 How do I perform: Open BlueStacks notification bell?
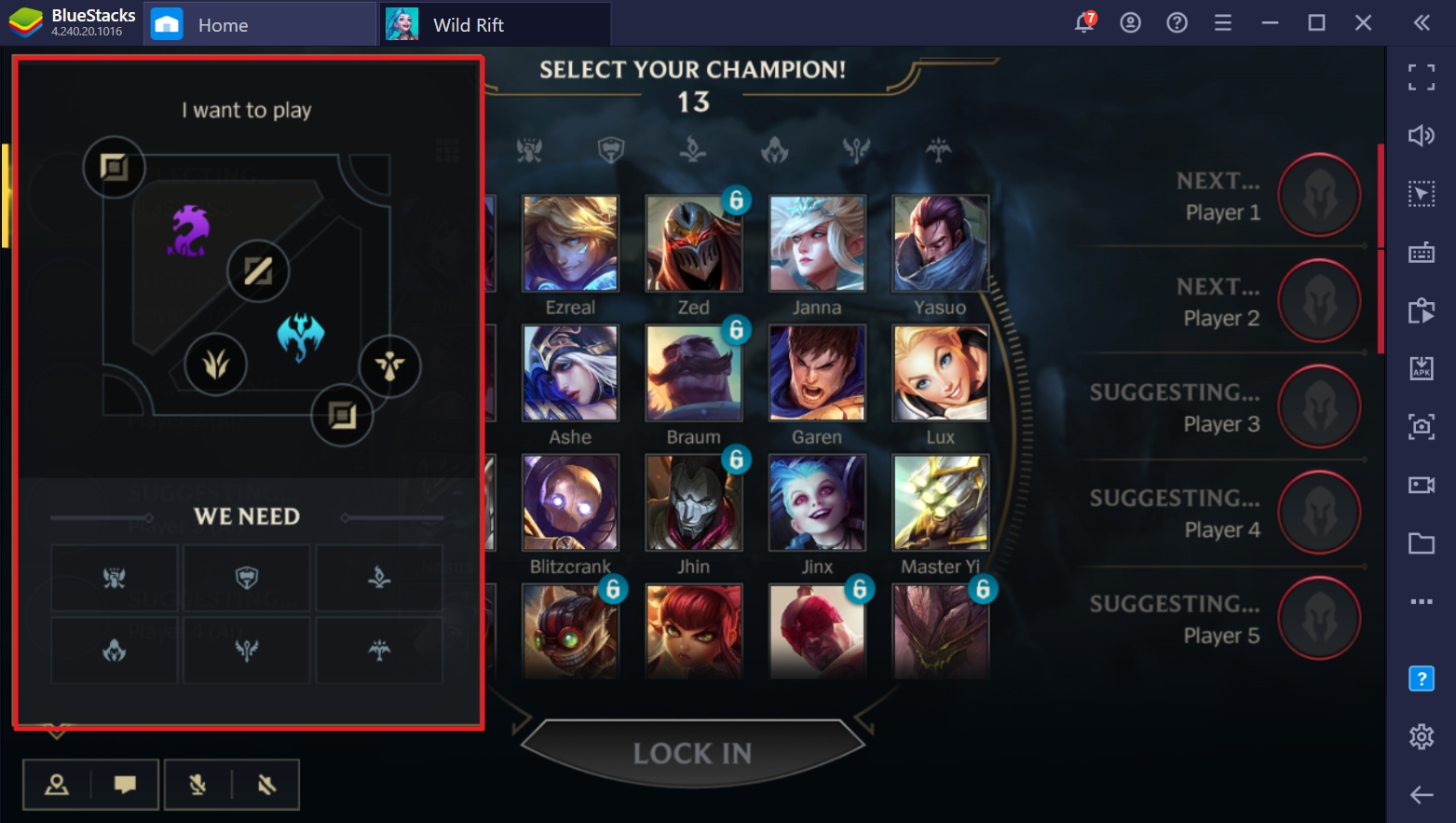click(x=1084, y=23)
